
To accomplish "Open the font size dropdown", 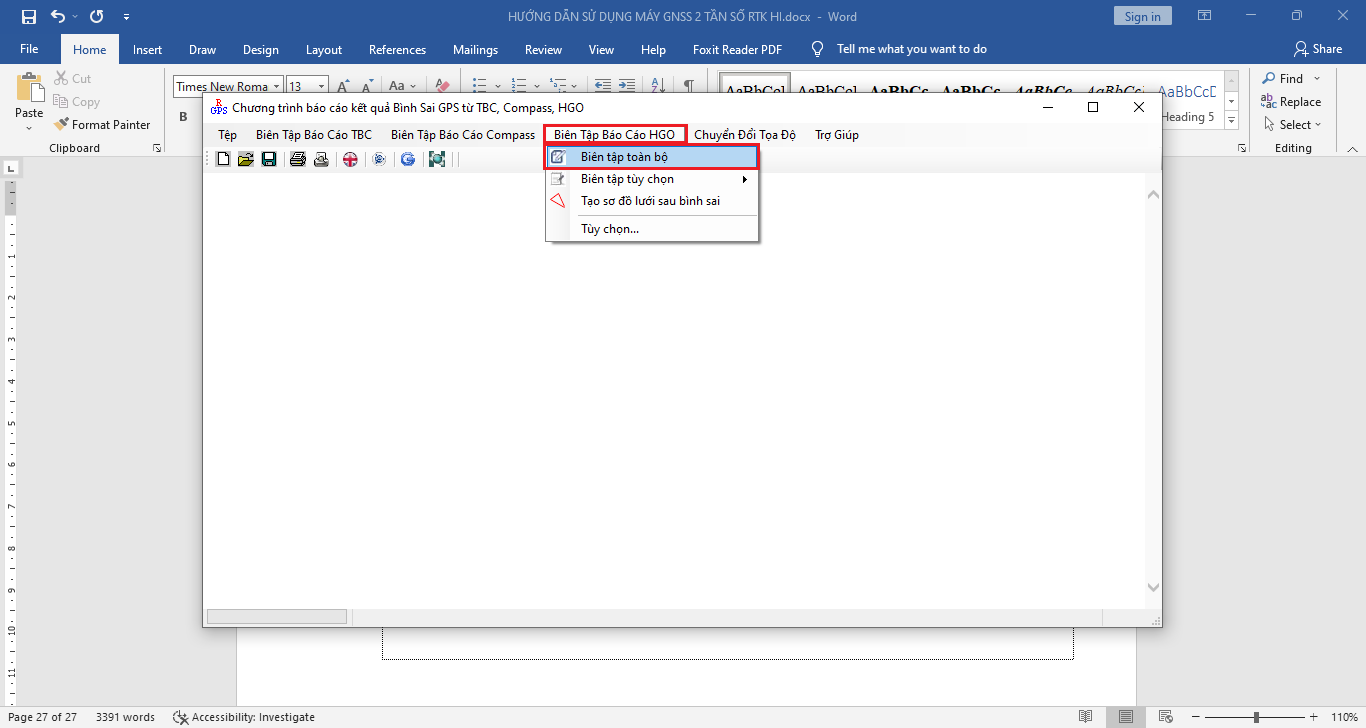I will tap(321, 87).
